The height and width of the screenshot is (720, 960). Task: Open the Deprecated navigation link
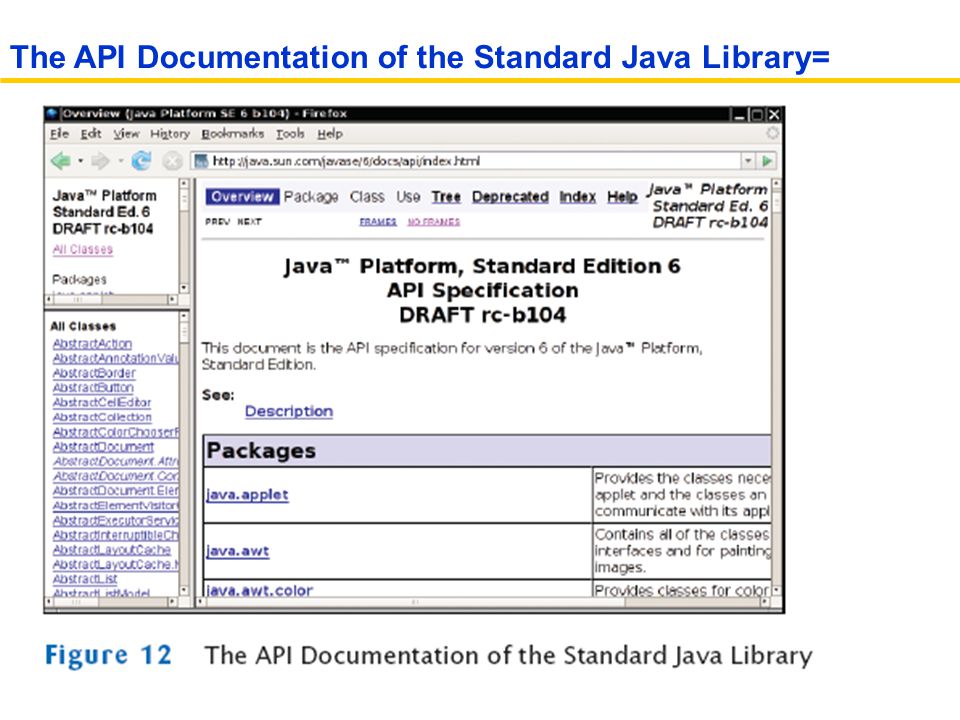click(510, 197)
